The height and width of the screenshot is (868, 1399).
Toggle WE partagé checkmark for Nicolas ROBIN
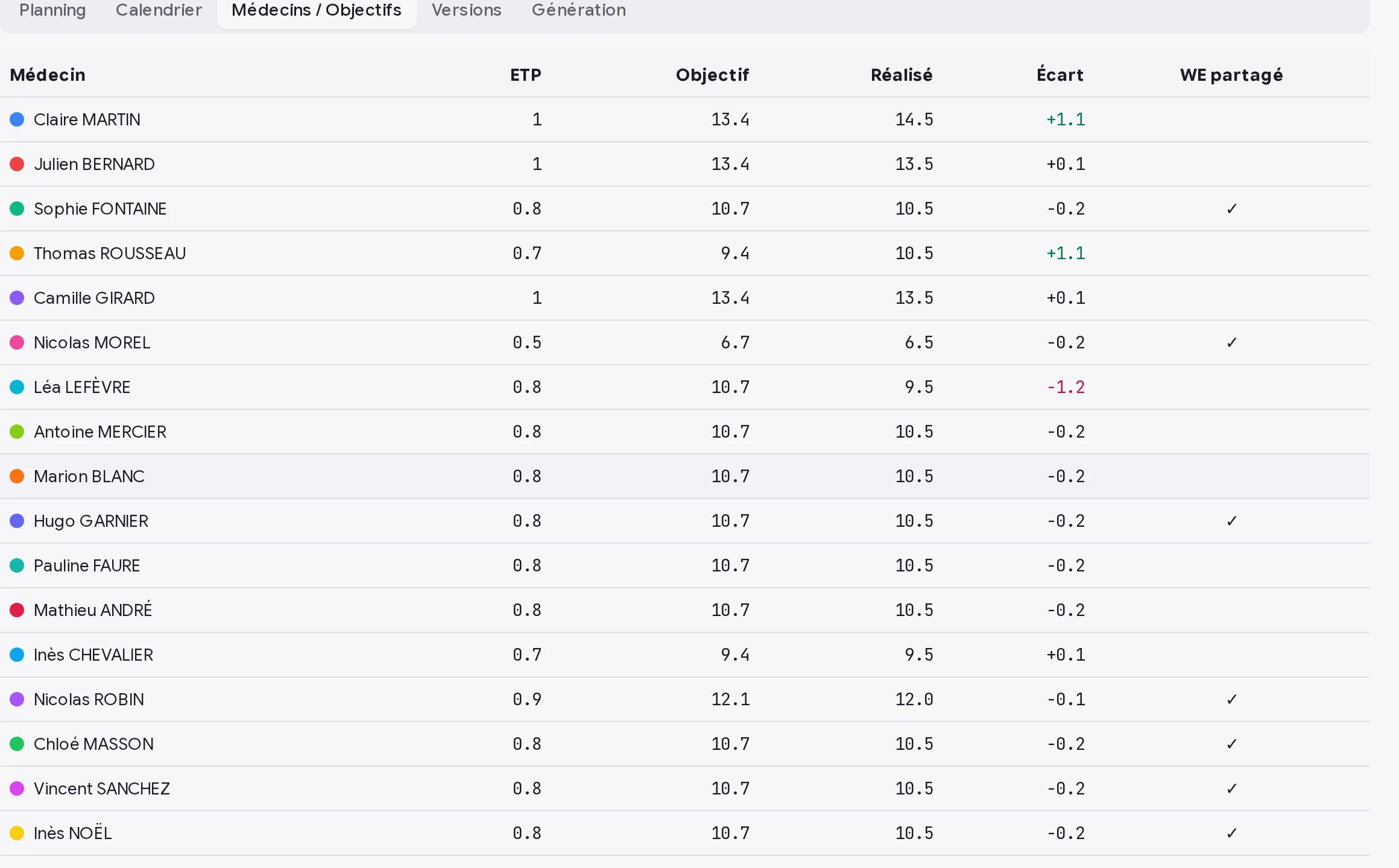coord(1231,699)
